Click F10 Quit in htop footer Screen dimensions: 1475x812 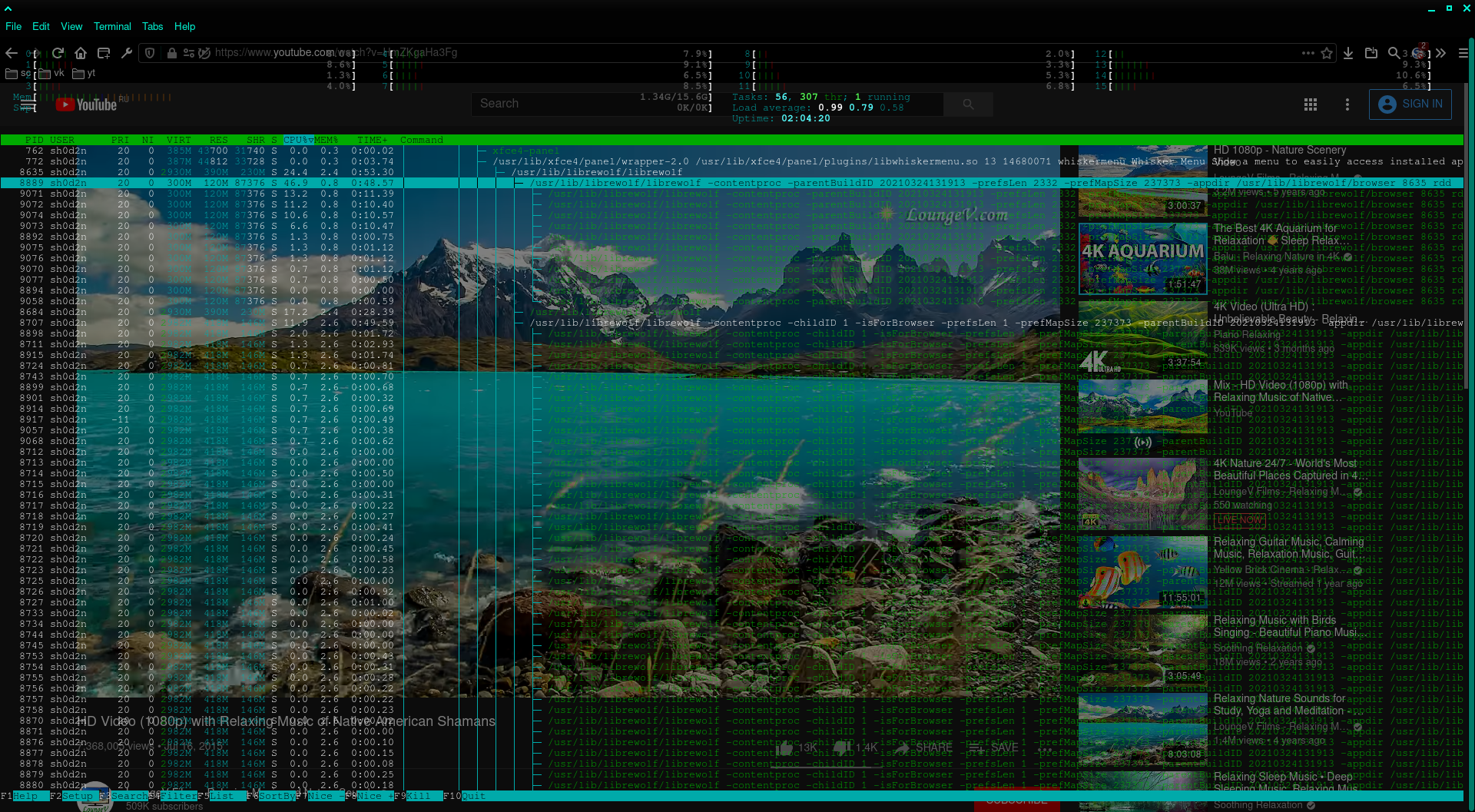point(465,796)
